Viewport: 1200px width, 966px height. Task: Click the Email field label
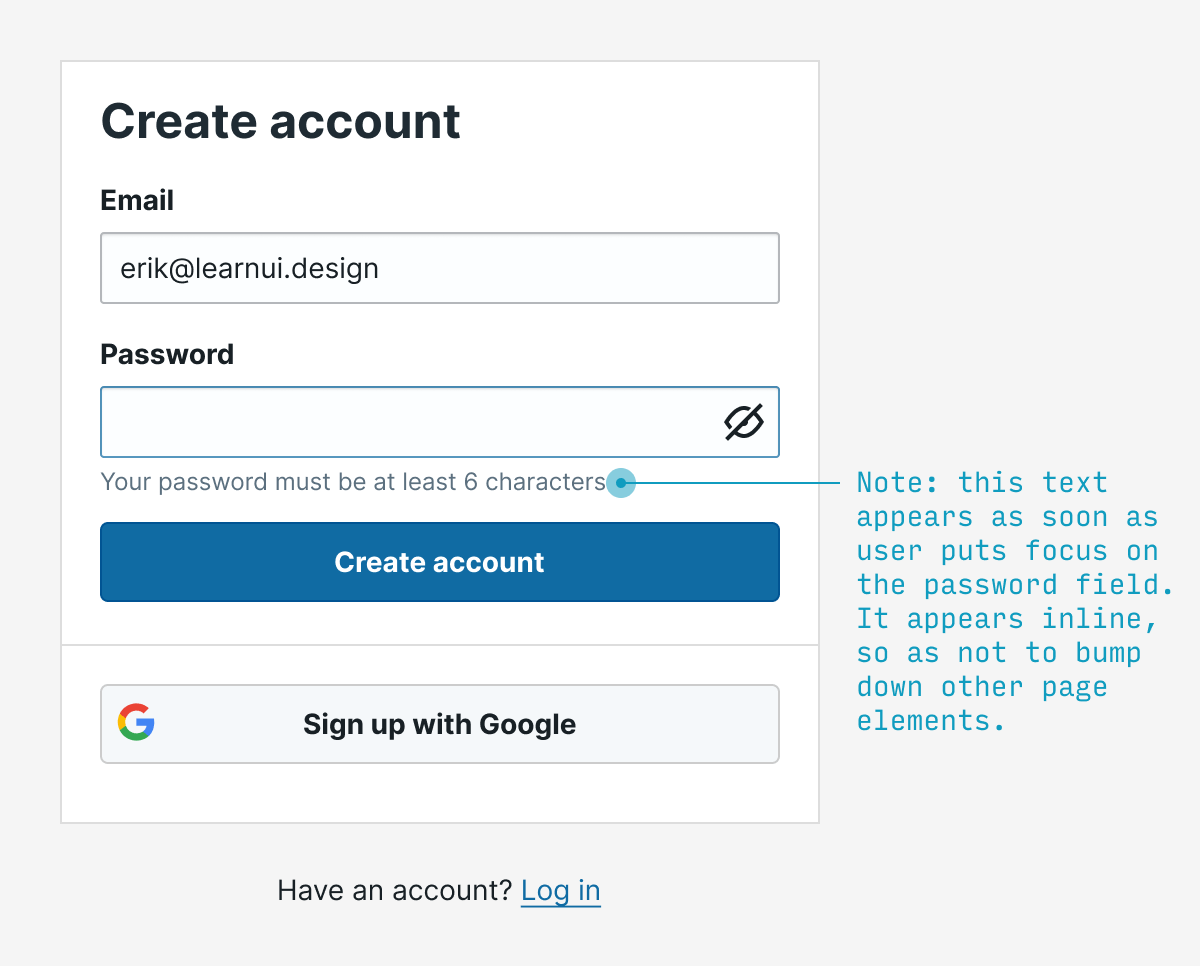coord(138,201)
